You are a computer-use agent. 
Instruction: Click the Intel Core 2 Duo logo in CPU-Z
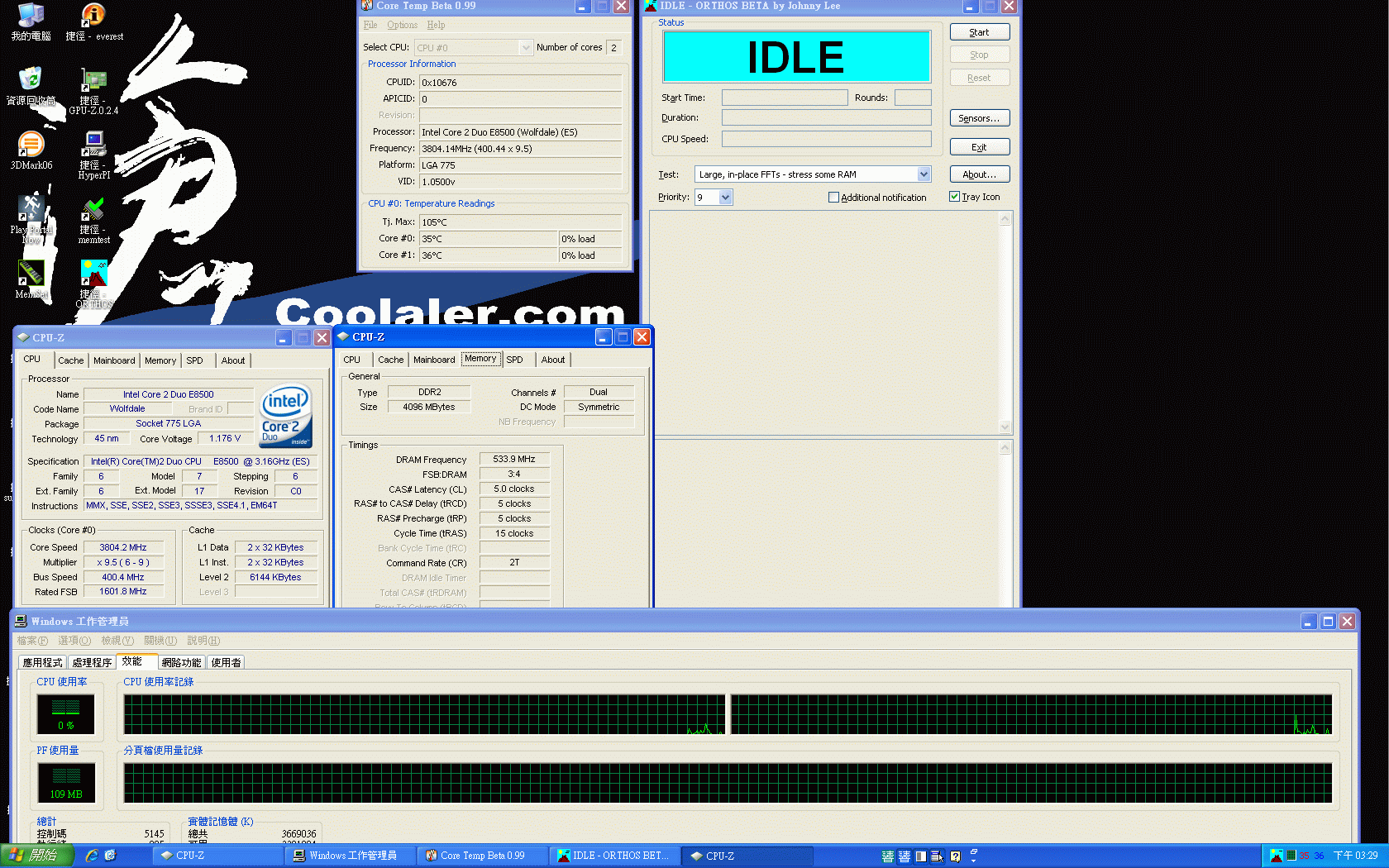tap(285, 415)
